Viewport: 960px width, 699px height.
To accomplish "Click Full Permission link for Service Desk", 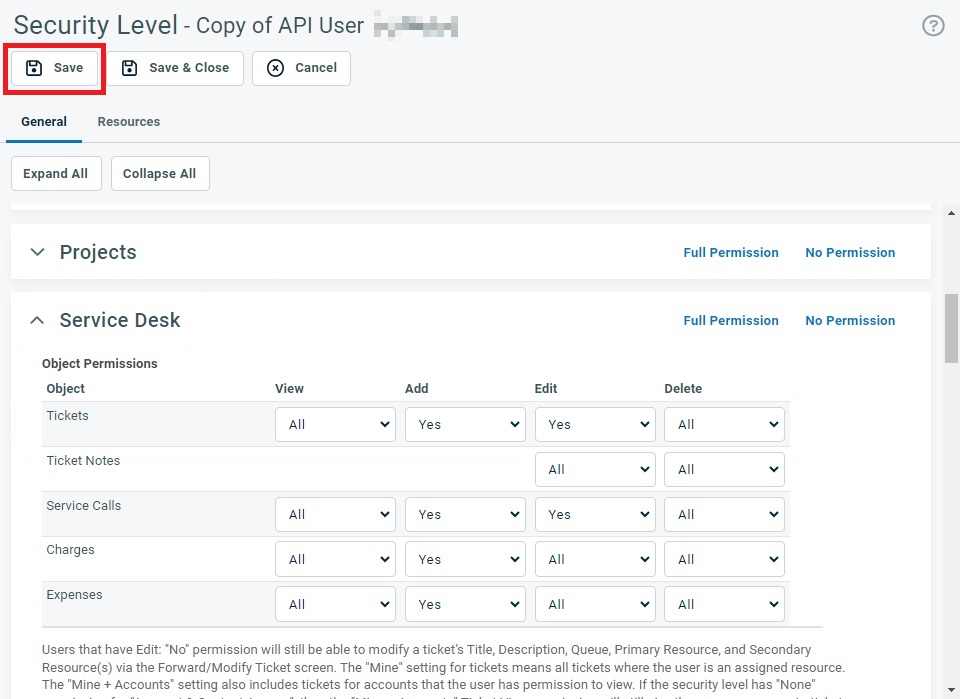I will [x=730, y=321].
